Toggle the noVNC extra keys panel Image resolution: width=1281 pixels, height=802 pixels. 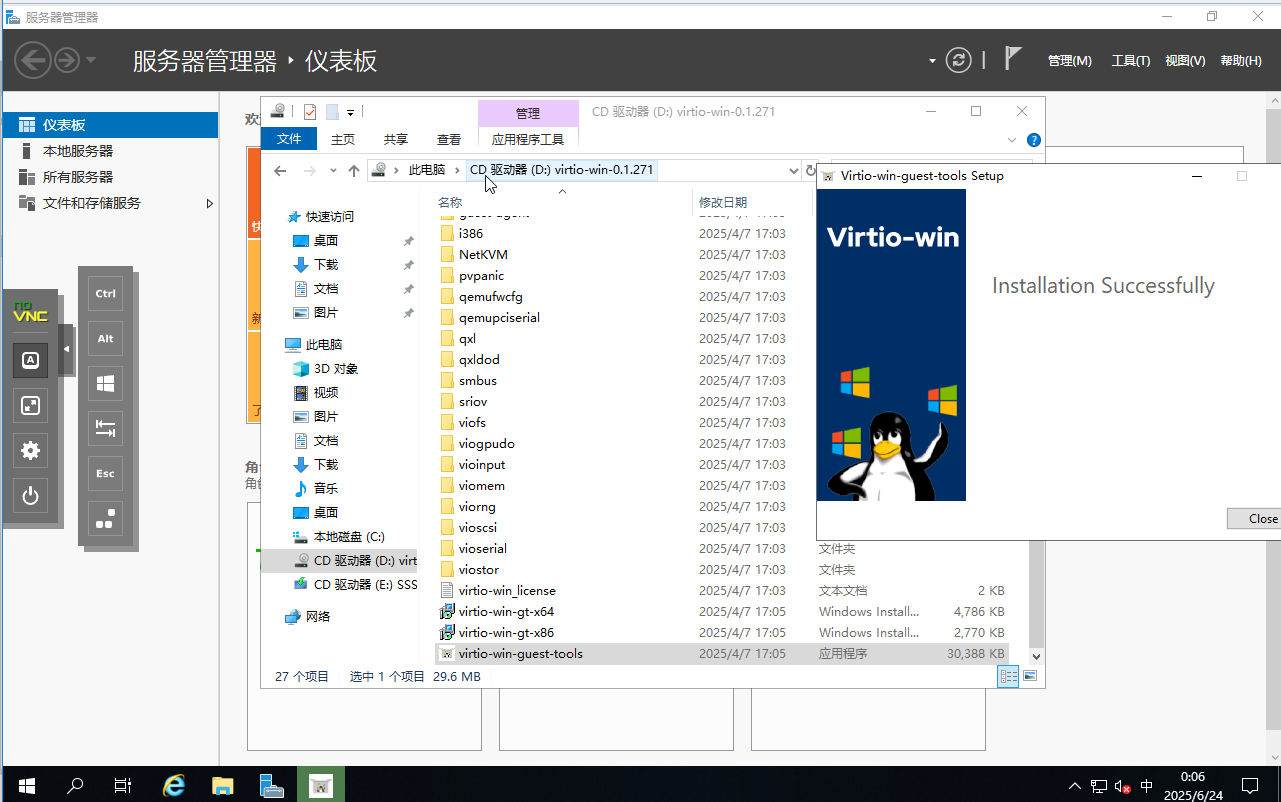[x=30, y=360]
